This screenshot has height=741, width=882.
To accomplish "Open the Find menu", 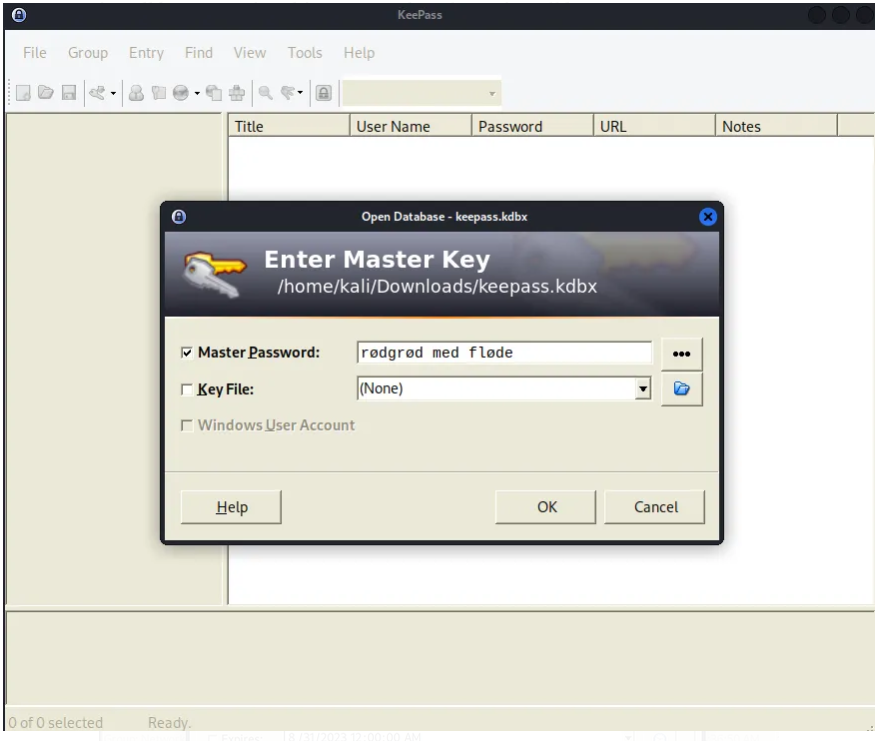I will point(199,53).
